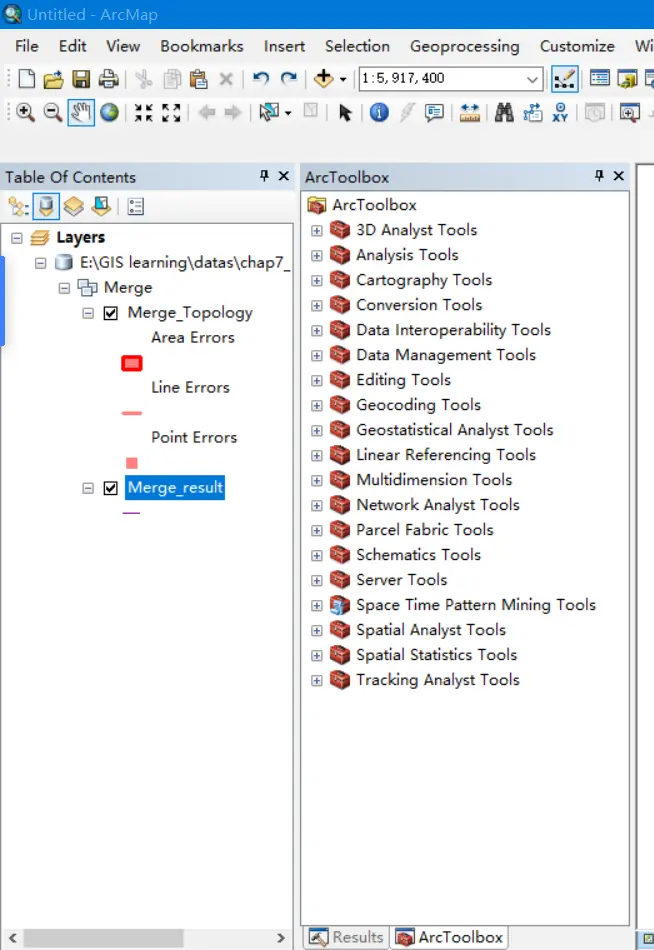654x950 pixels.
Task: Select the Network Analyst Tools toolbox
Action: click(x=438, y=505)
